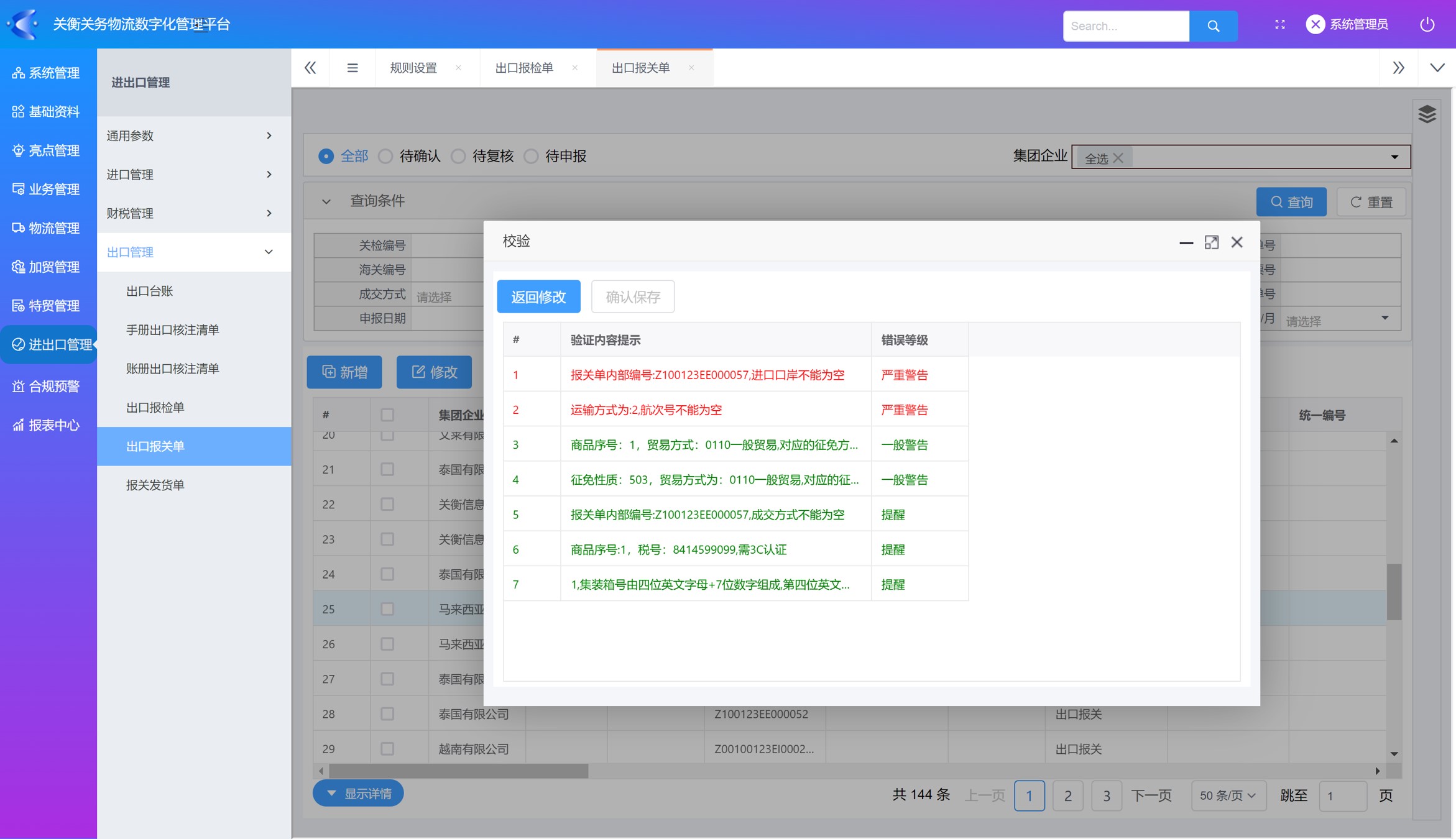The height and width of the screenshot is (839, 1456).
Task: Open 合规预警 in the sidebar
Action: pyautogui.click(x=47, y=387)
